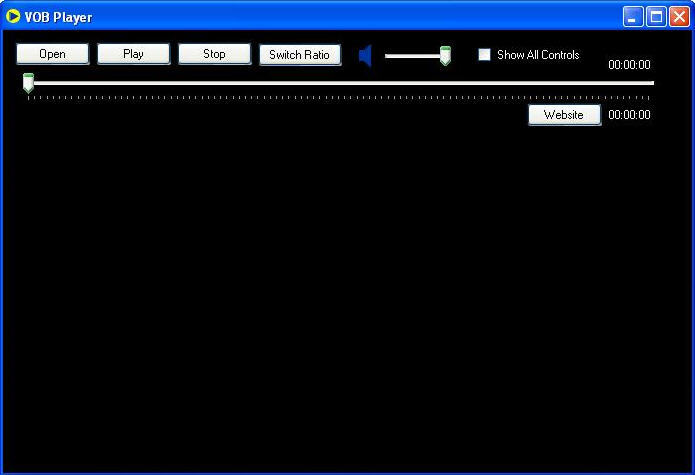Minimize the VOB Player window
Screen dimensions: 695x475
pos(633,17)
